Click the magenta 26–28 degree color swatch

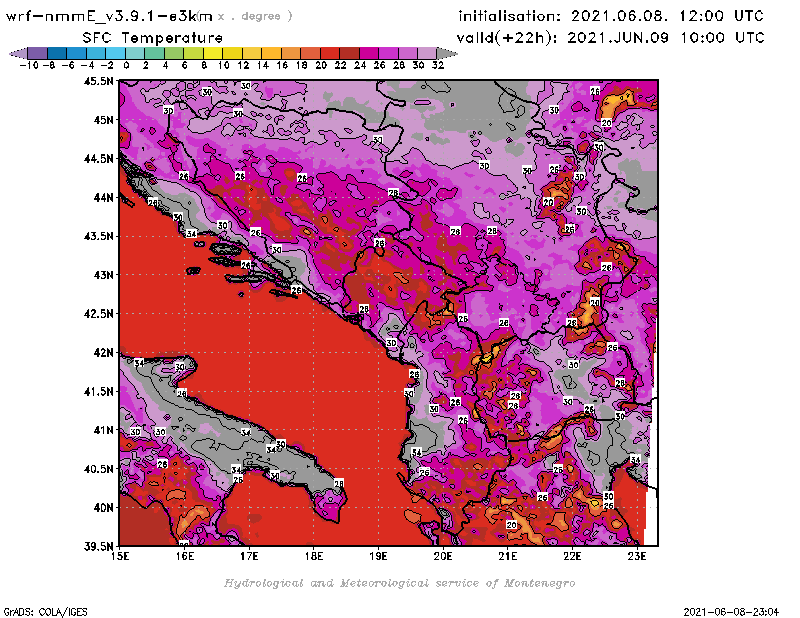coord(388,52)
